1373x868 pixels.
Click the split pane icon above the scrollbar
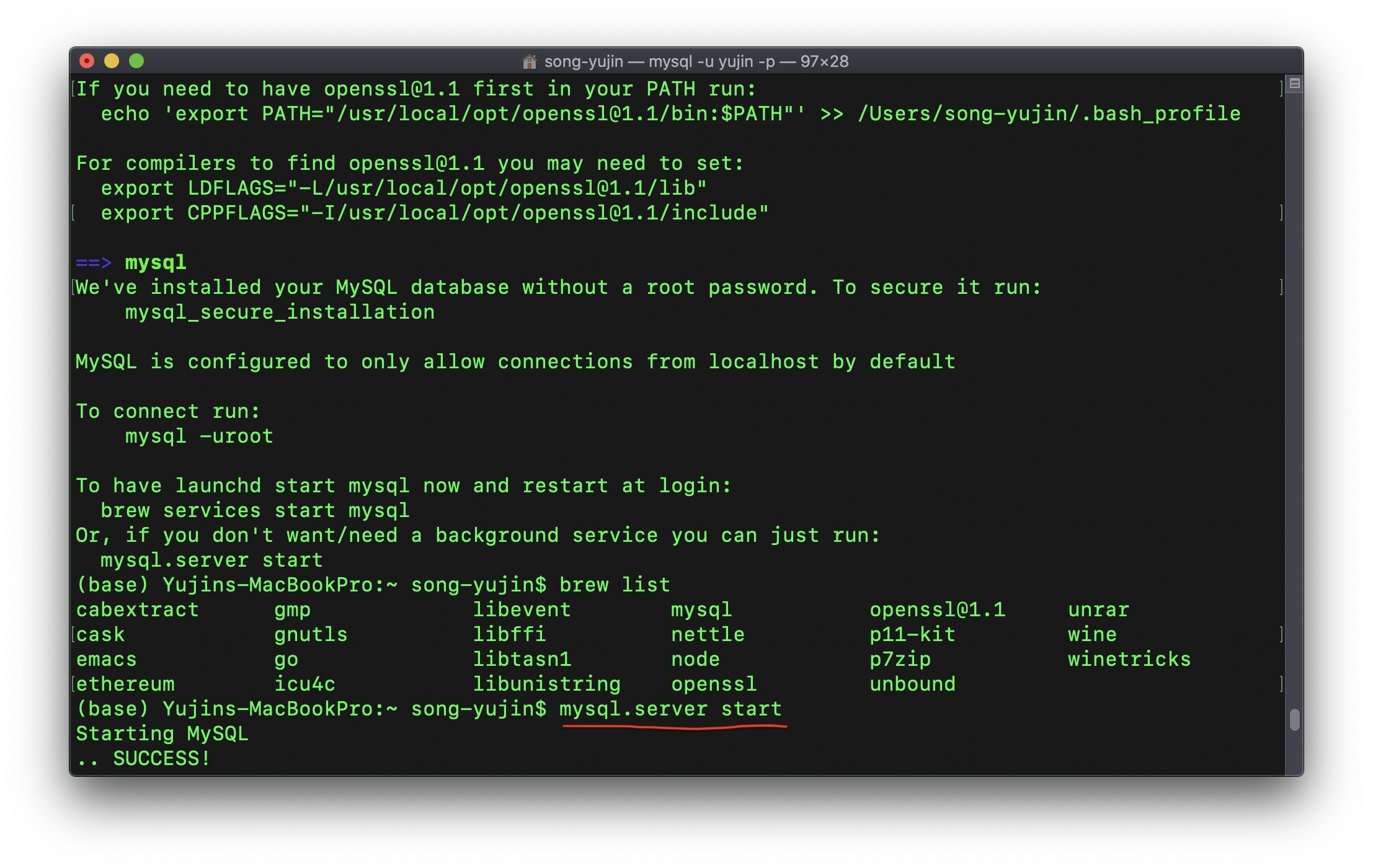click(1294, 83)
